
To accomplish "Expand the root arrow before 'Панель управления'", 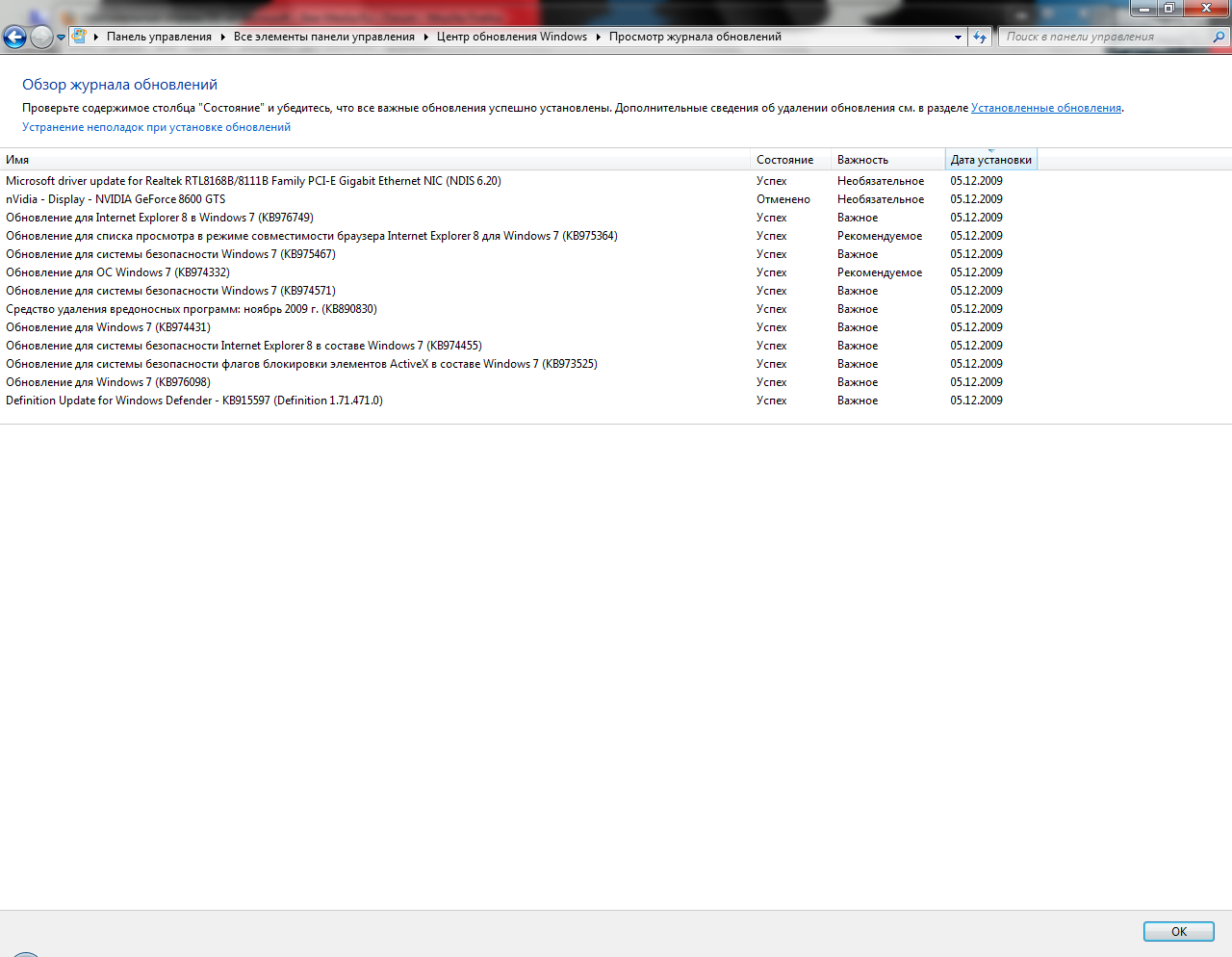I will pyautogui.click(x=96, y=37).
